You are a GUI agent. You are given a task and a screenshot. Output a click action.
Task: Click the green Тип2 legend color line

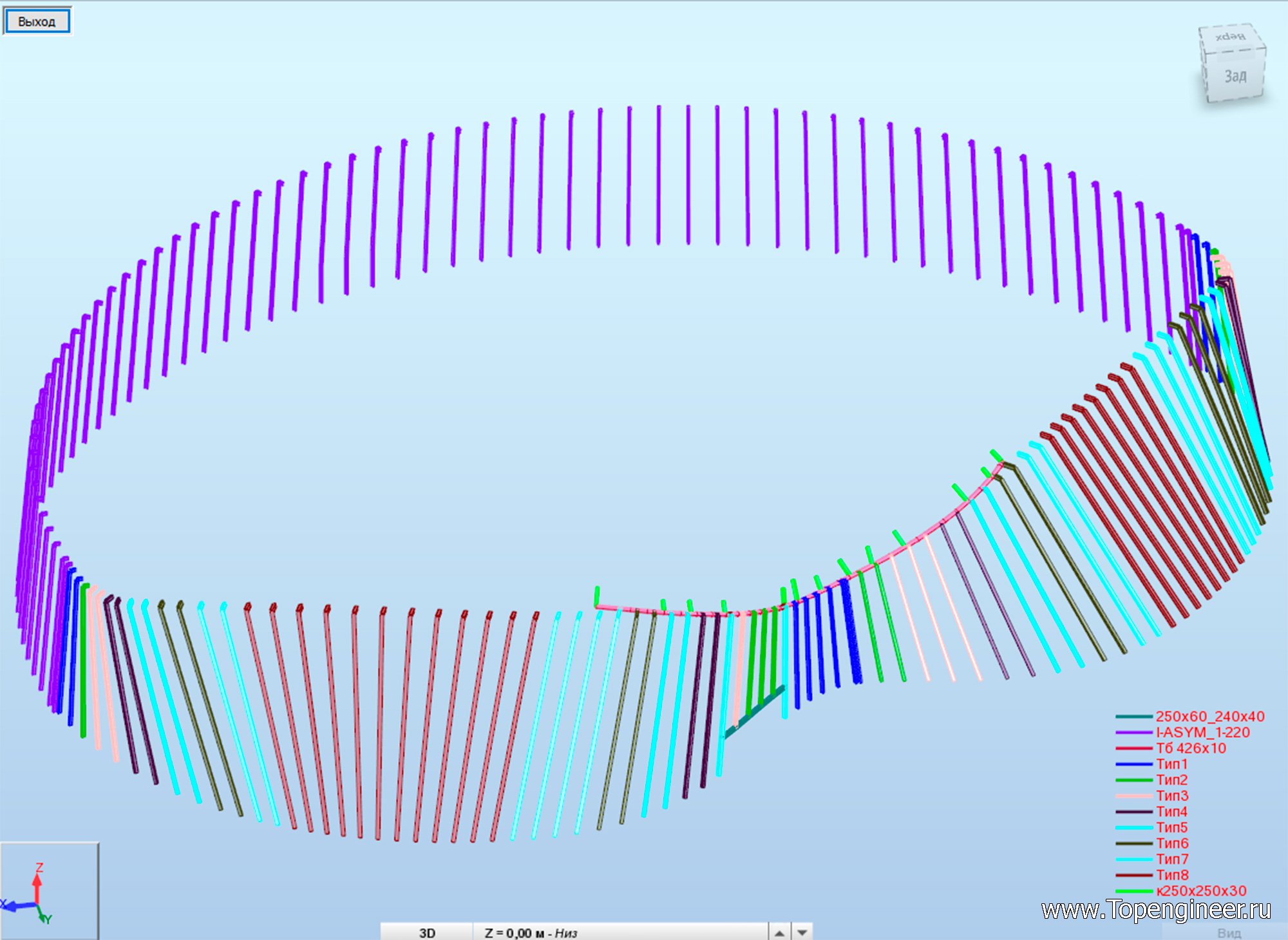1133,780
